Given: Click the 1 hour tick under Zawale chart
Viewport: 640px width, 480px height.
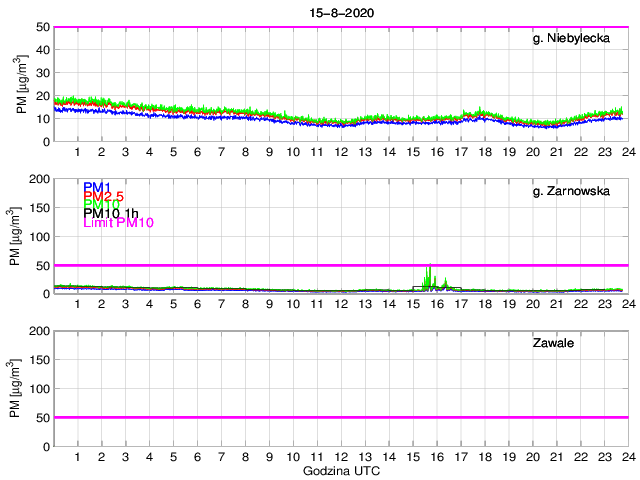Looking at the screenshot, I should point(78,457).
